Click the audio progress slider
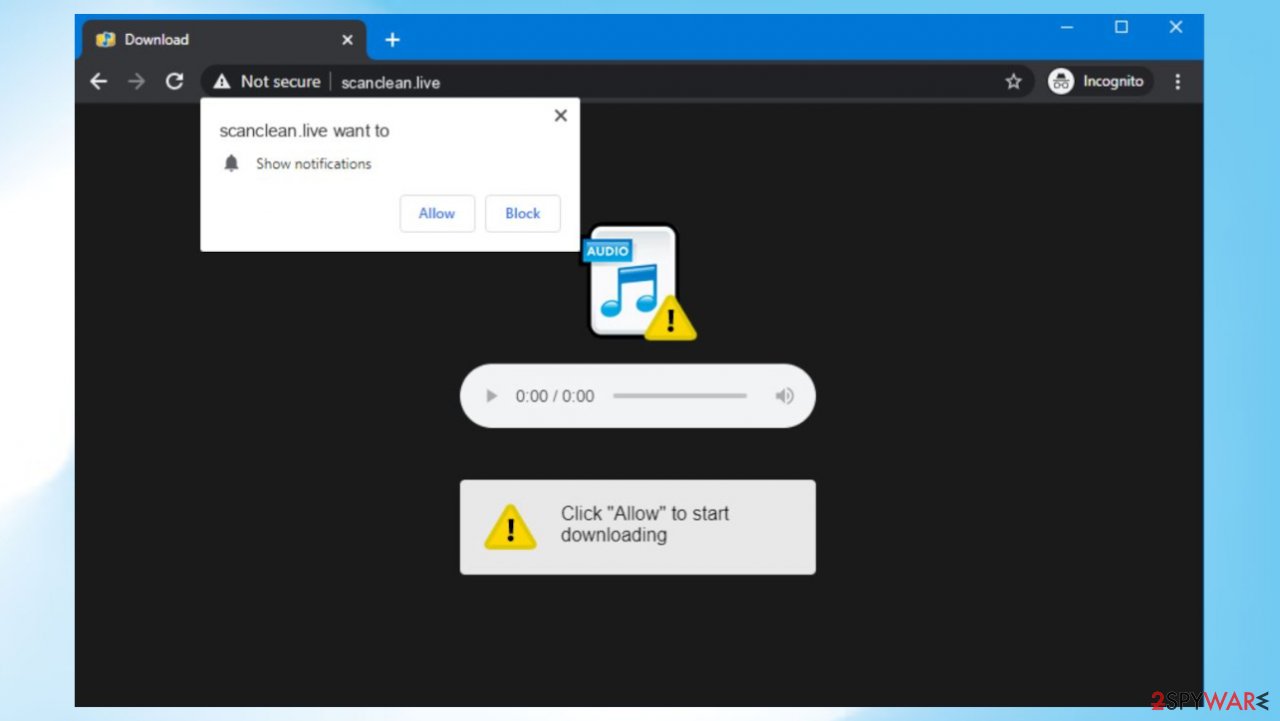 tap(680, 395)
